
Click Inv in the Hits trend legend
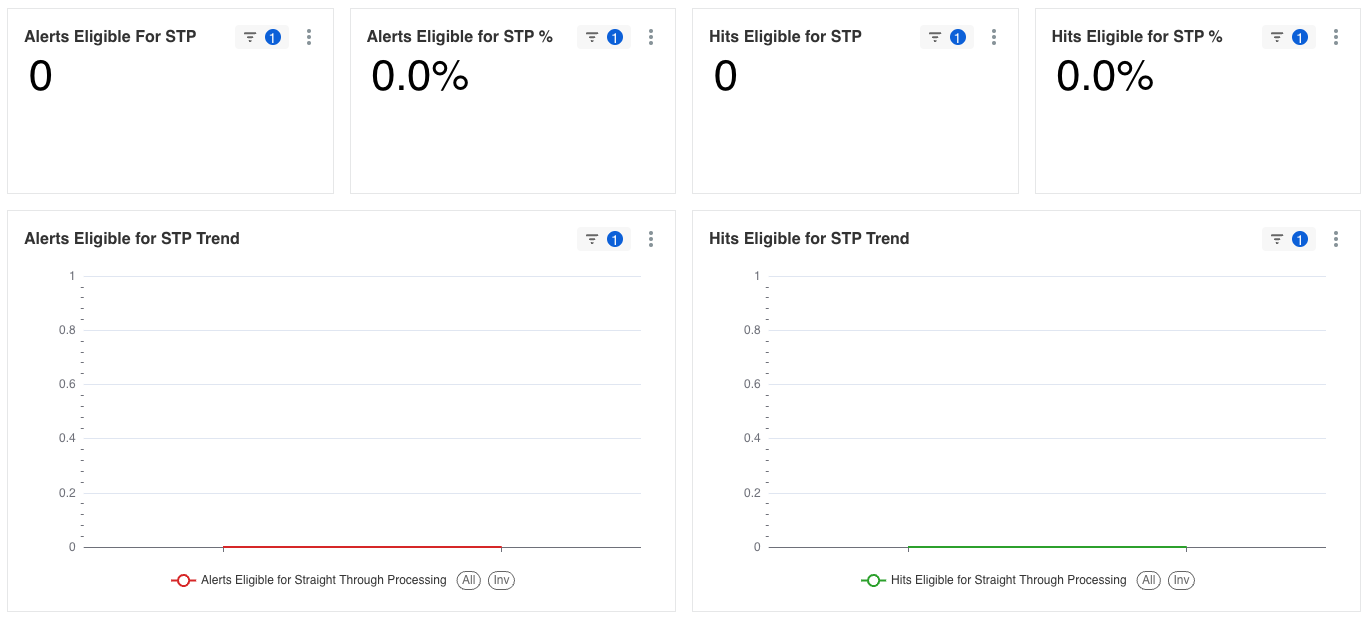pyautogui.click(x=1181, y=580)
